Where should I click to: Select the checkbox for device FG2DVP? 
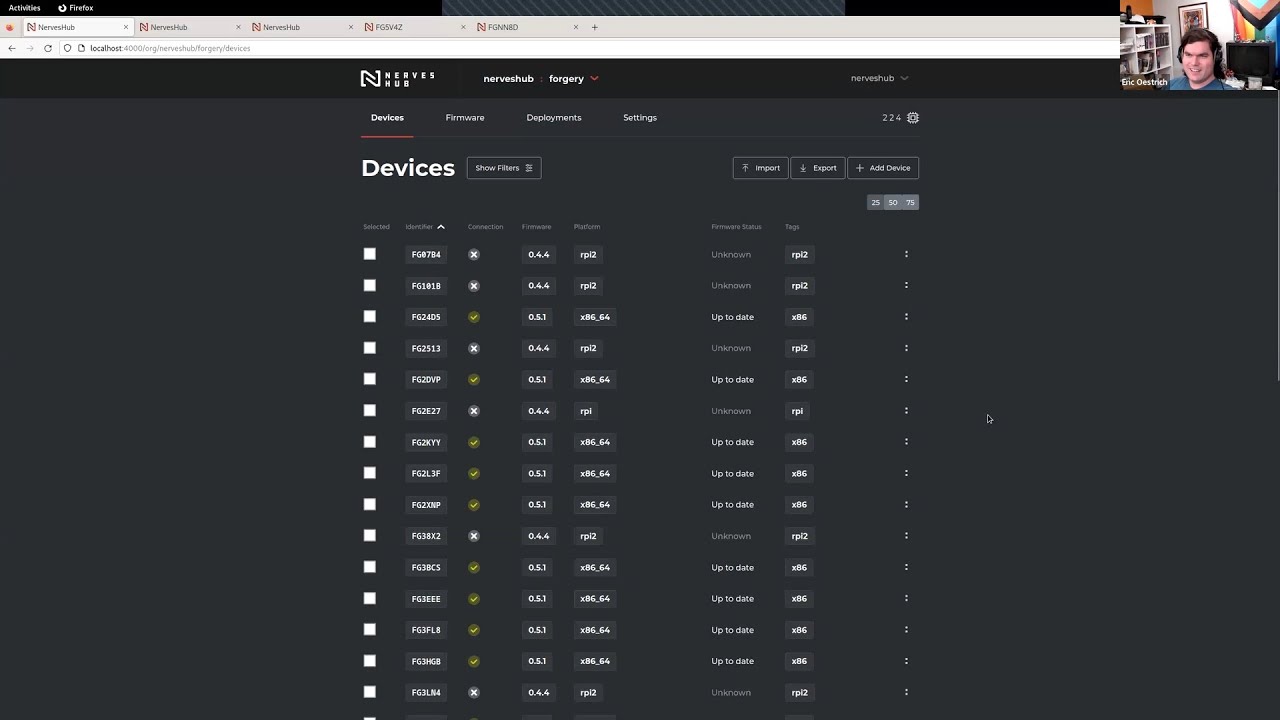click(370, 379)
